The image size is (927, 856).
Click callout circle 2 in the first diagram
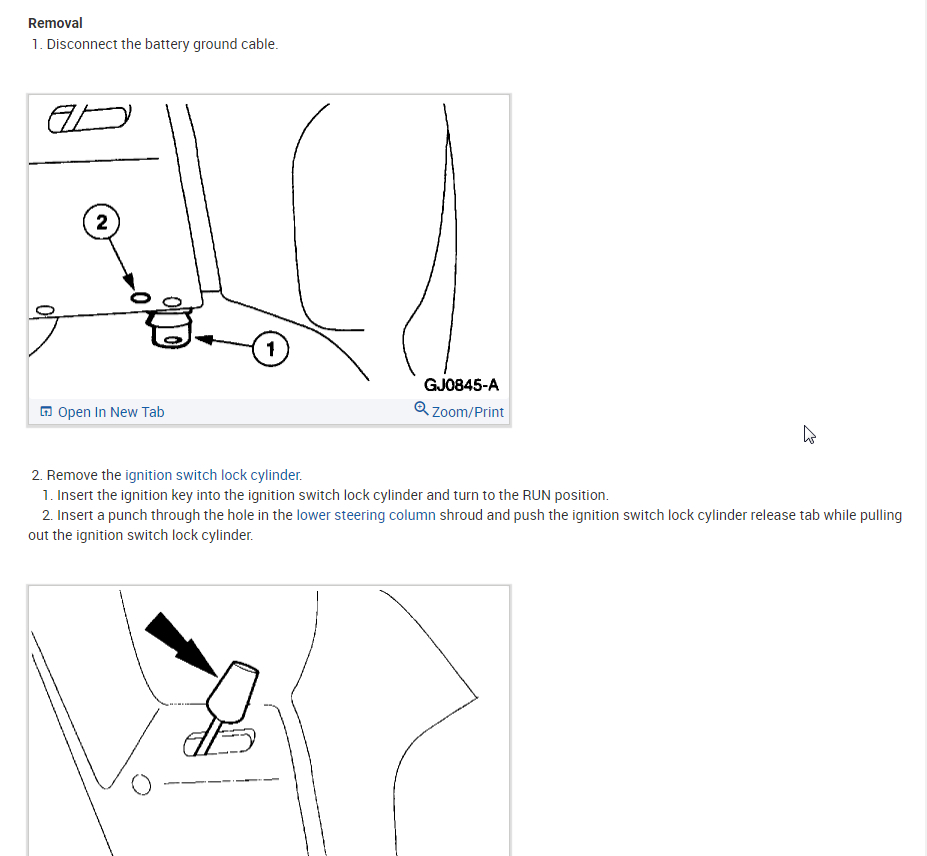[102, 222]
